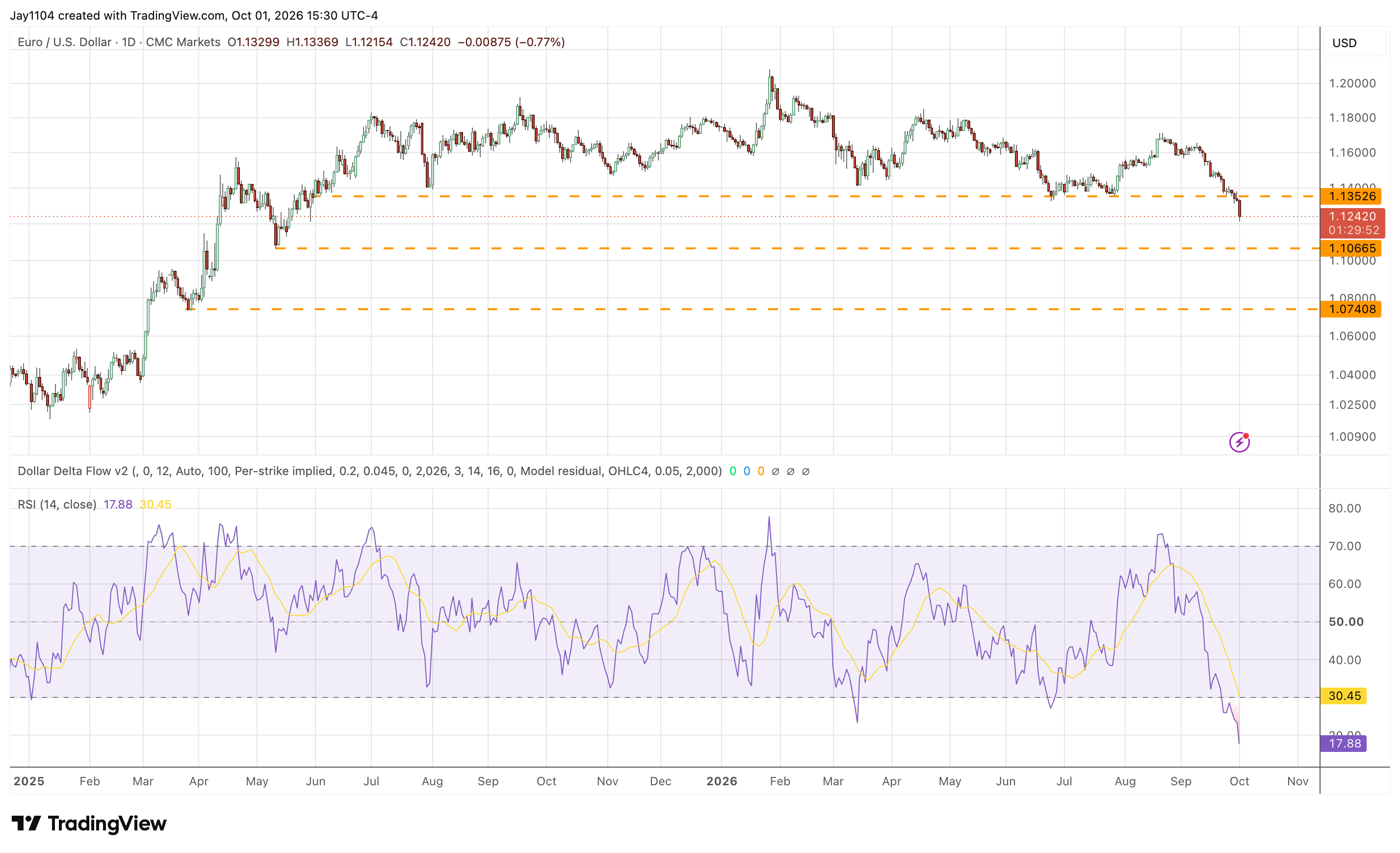The height and width of the screenshot is (853, 1400).
Task: Click the 2025 label on time axis
Action: click(x=29, y=781)
